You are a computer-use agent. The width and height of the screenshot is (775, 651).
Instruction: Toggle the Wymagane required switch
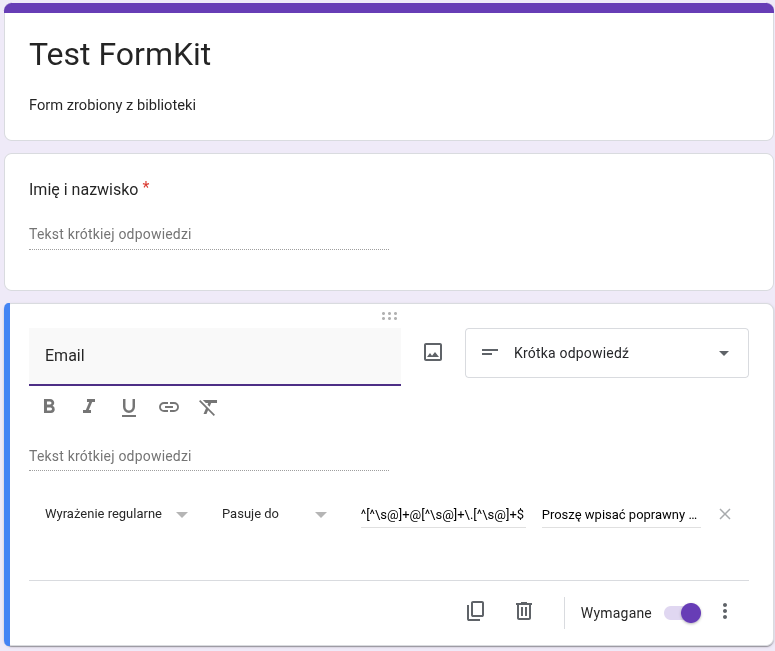click(683, 613)
